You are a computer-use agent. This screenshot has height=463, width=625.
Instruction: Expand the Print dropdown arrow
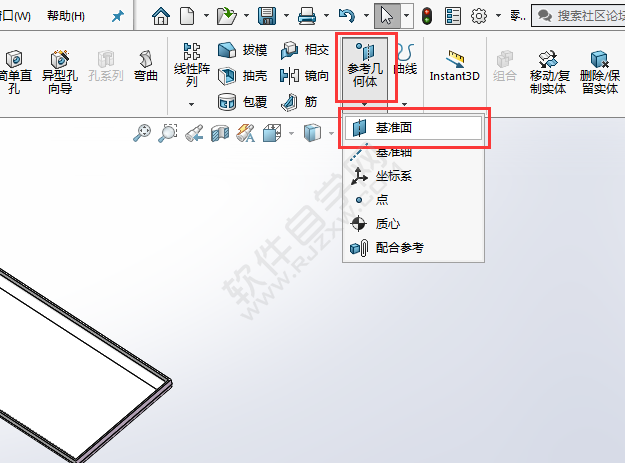pos(326,16)
